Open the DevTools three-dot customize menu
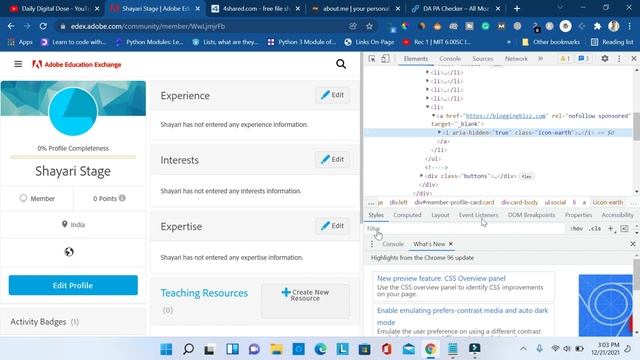The image size is (640, 360). [x=619, y=59]
